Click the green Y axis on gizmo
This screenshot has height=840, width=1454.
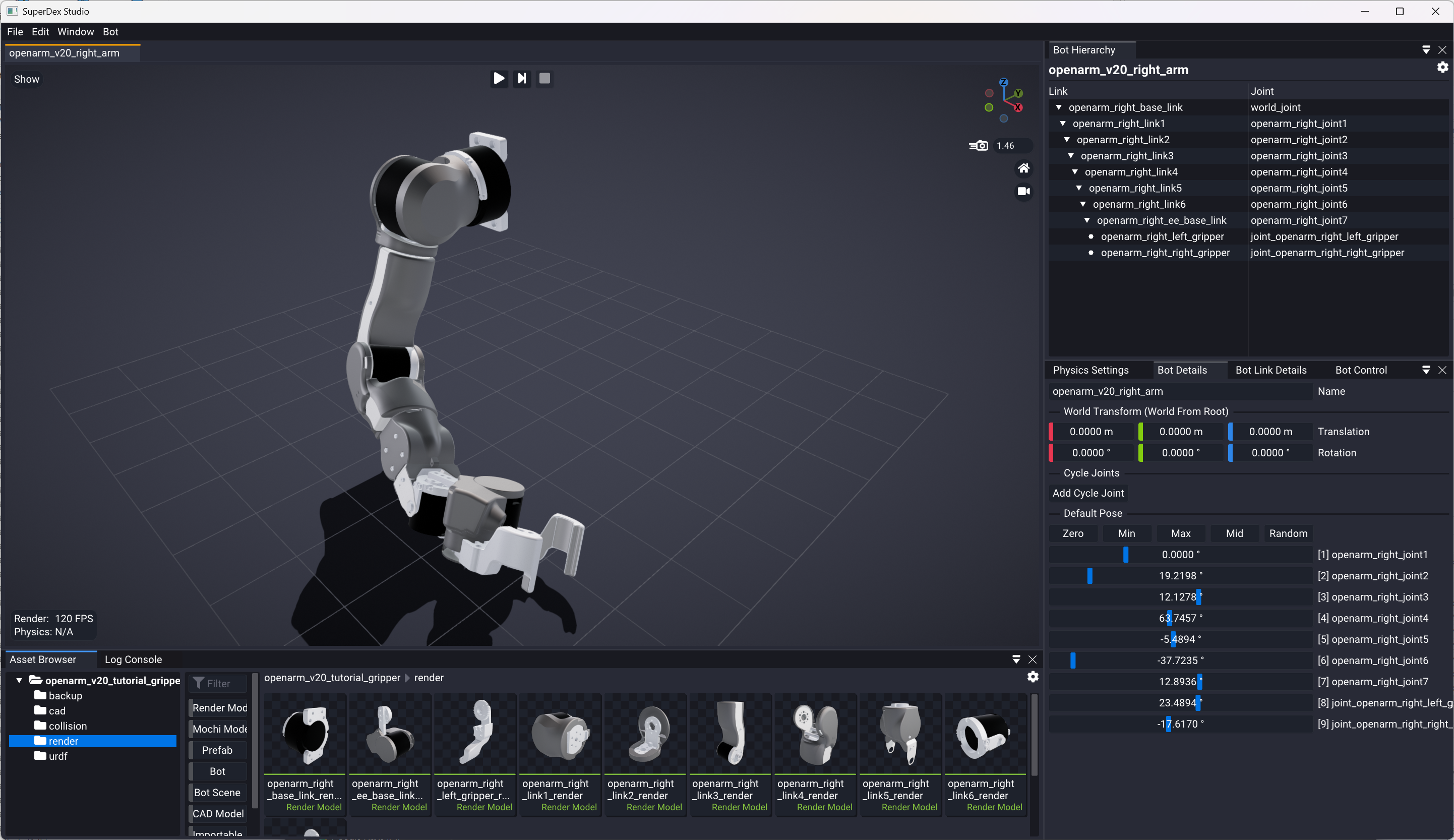(1018, 93)
